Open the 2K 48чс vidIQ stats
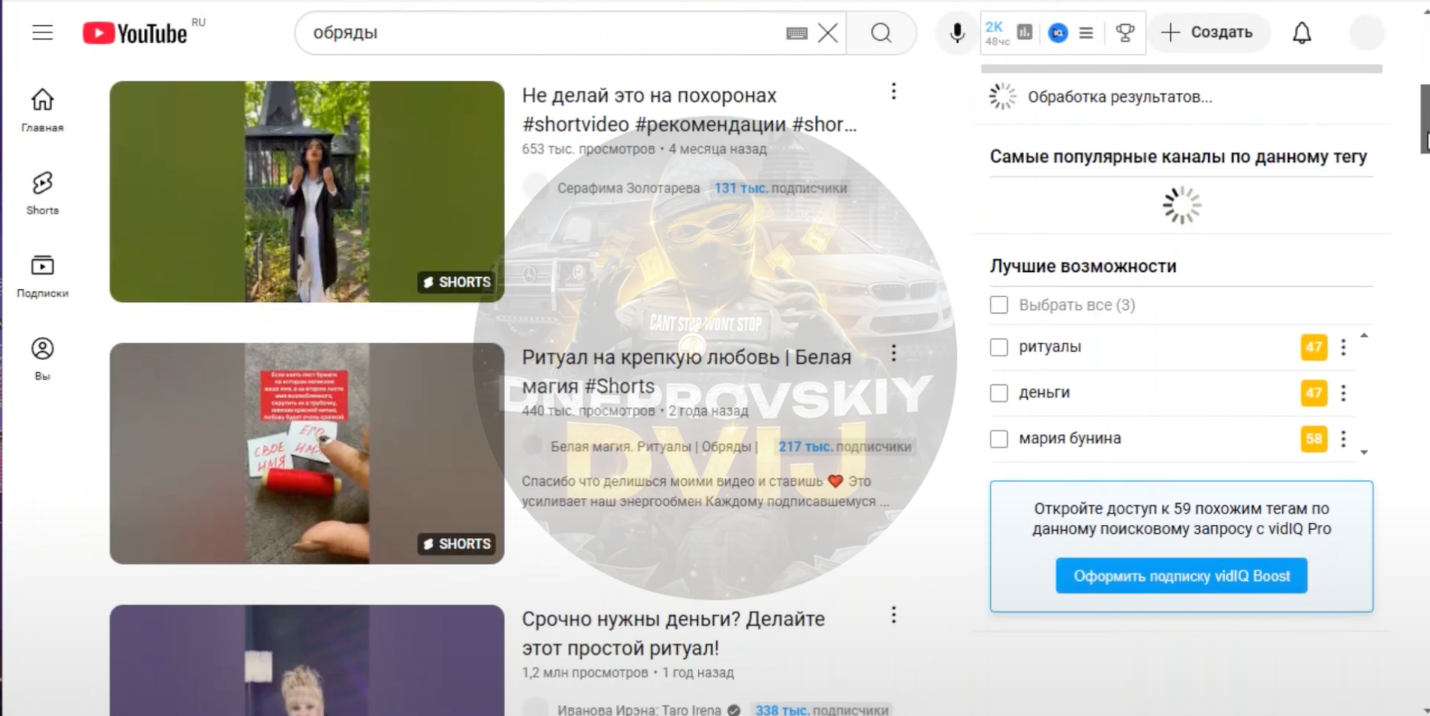This screenshot has width=1430, height=716. click(x=997, y=33)
